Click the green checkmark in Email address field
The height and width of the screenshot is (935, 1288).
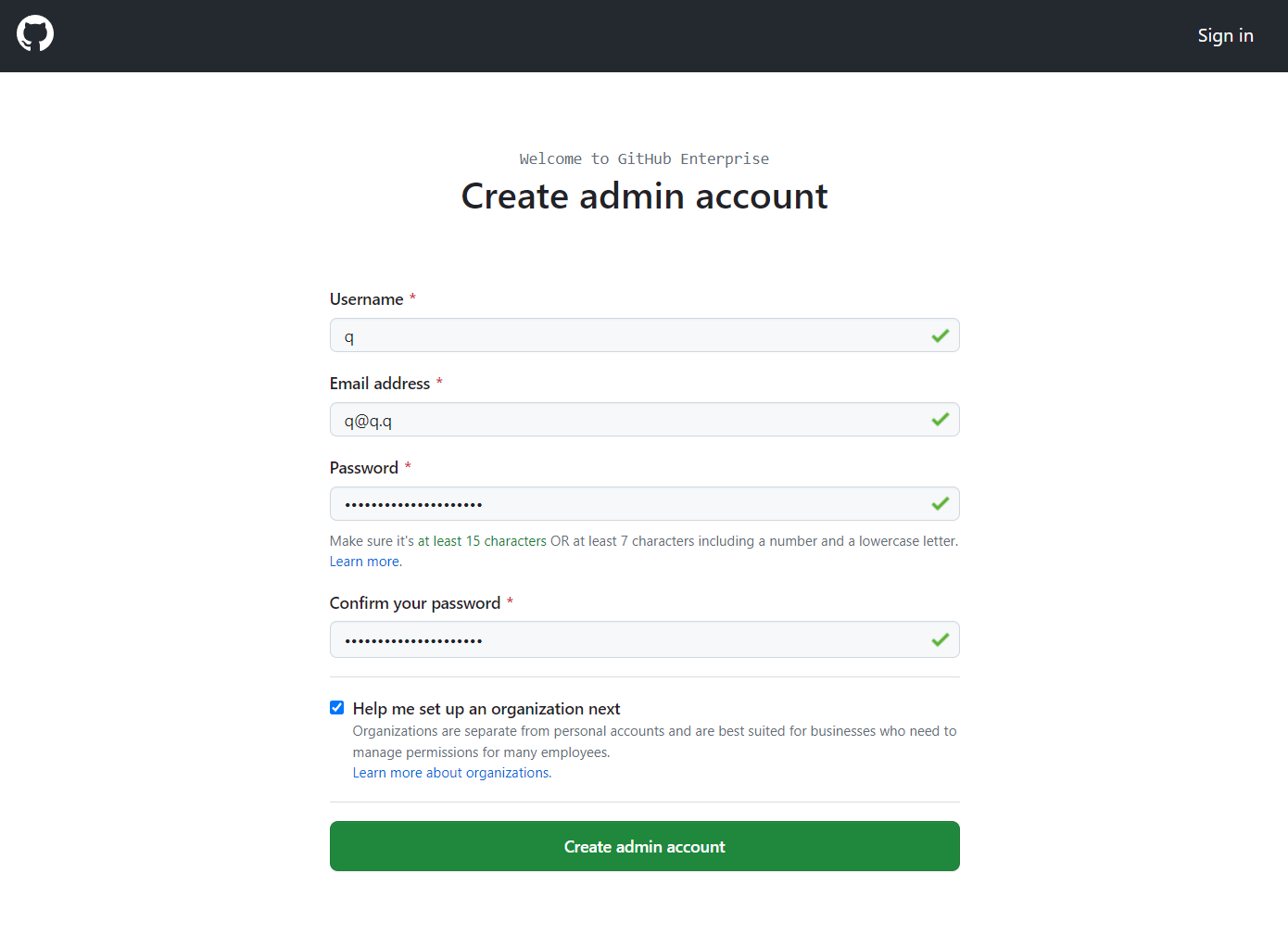(940, 420)
